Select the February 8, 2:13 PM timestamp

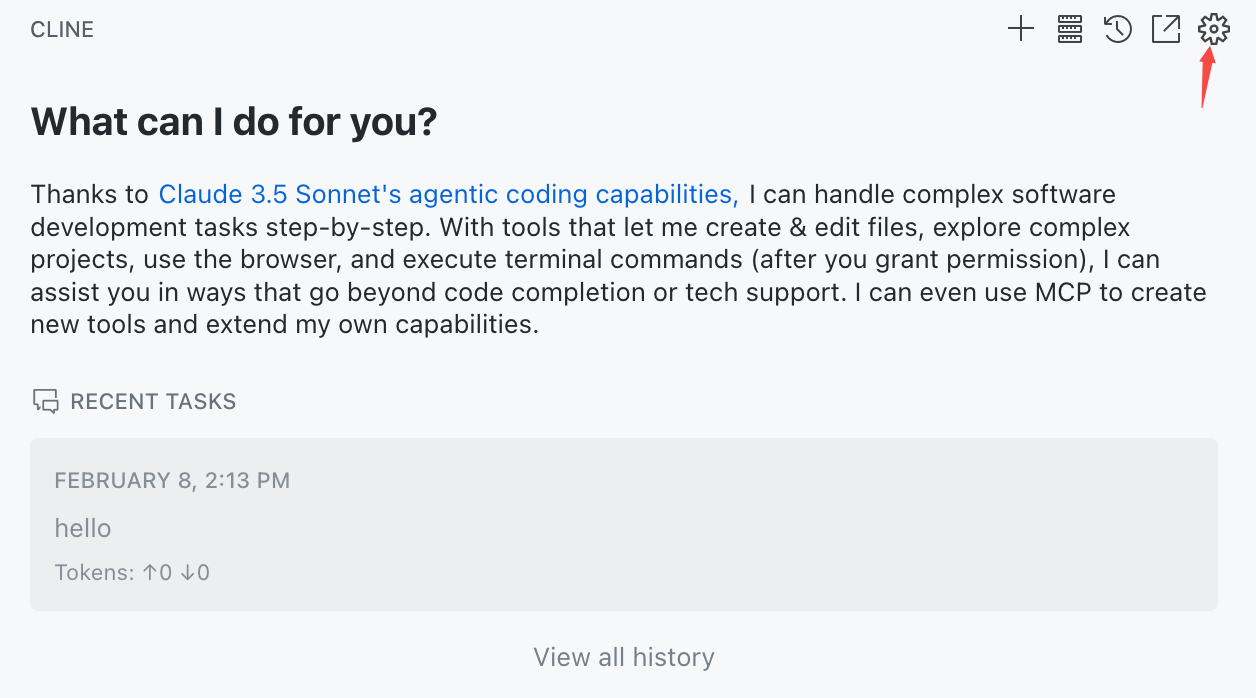pos(172,481)
